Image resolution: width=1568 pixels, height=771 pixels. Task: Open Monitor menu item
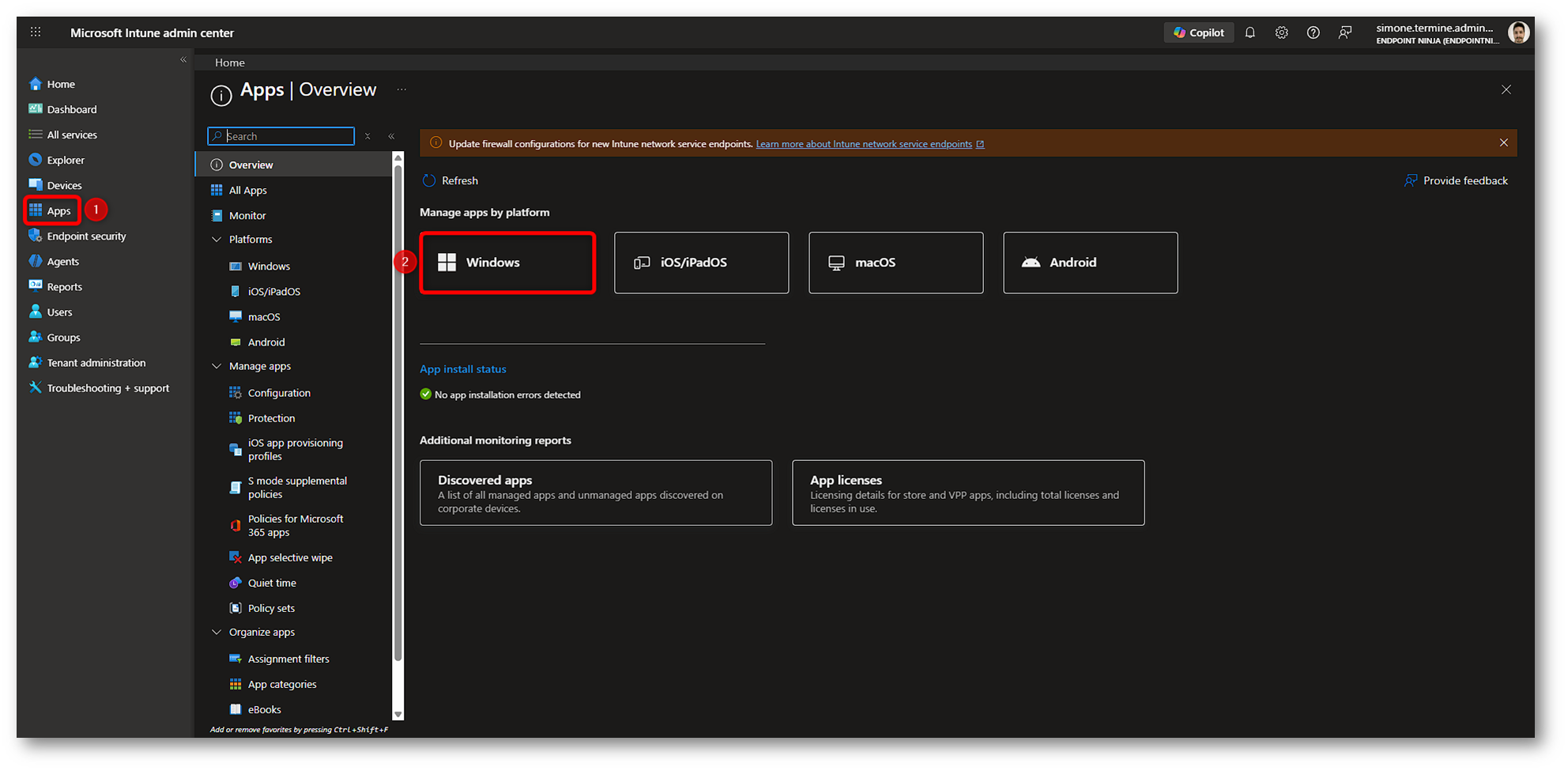pyautogui.click(x=247, y=215)
